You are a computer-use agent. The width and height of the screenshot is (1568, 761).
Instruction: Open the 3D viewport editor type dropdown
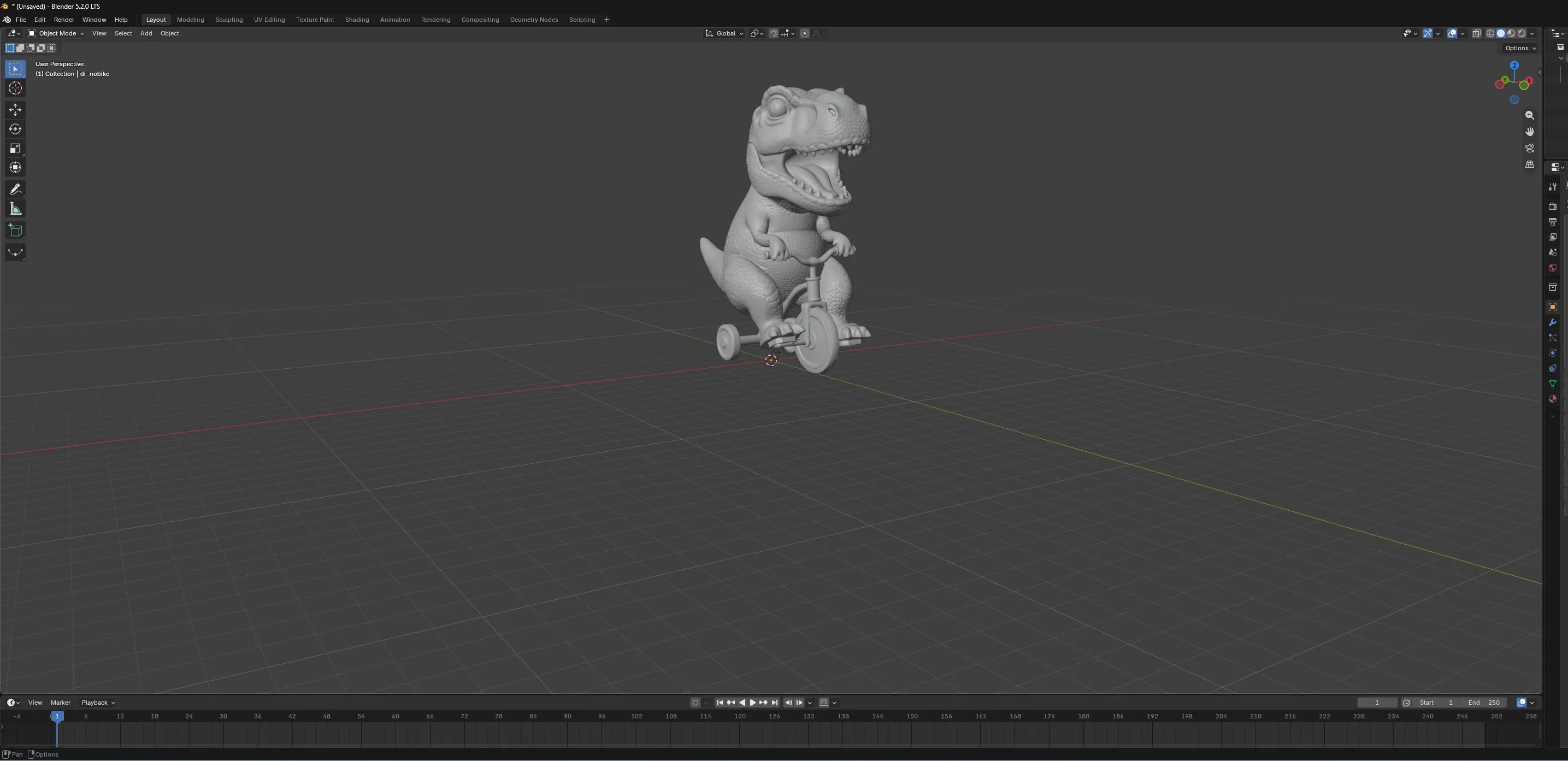tap(14, 33)
